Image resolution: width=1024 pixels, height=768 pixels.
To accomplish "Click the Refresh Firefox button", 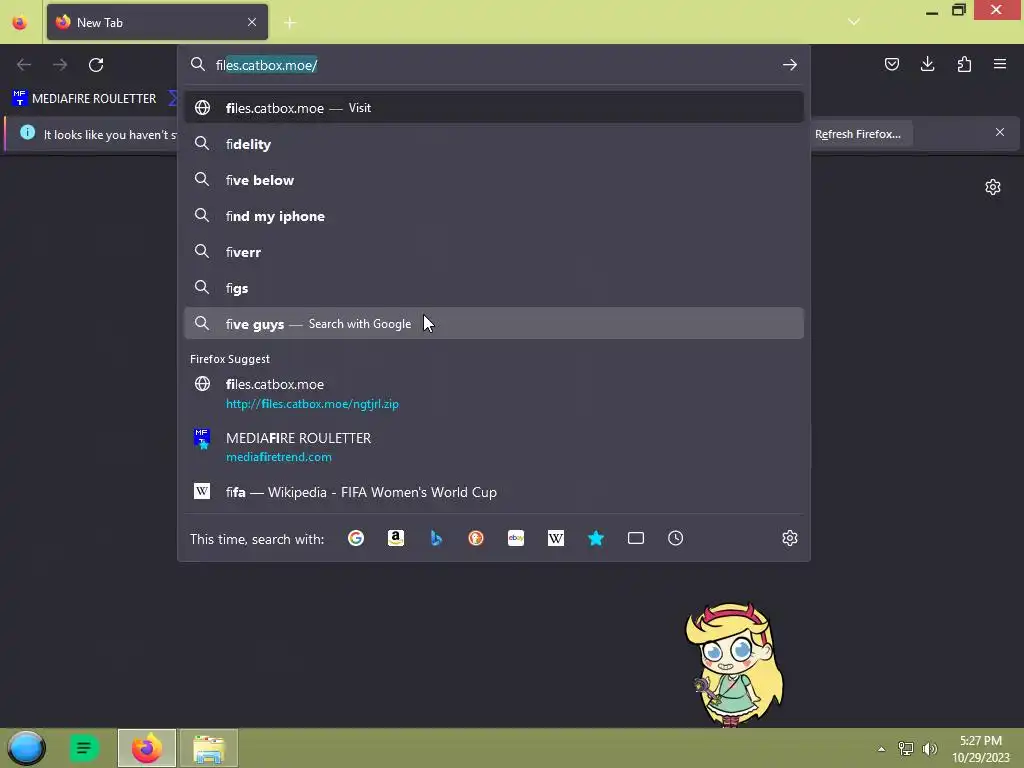I will [x=857, y=134].
